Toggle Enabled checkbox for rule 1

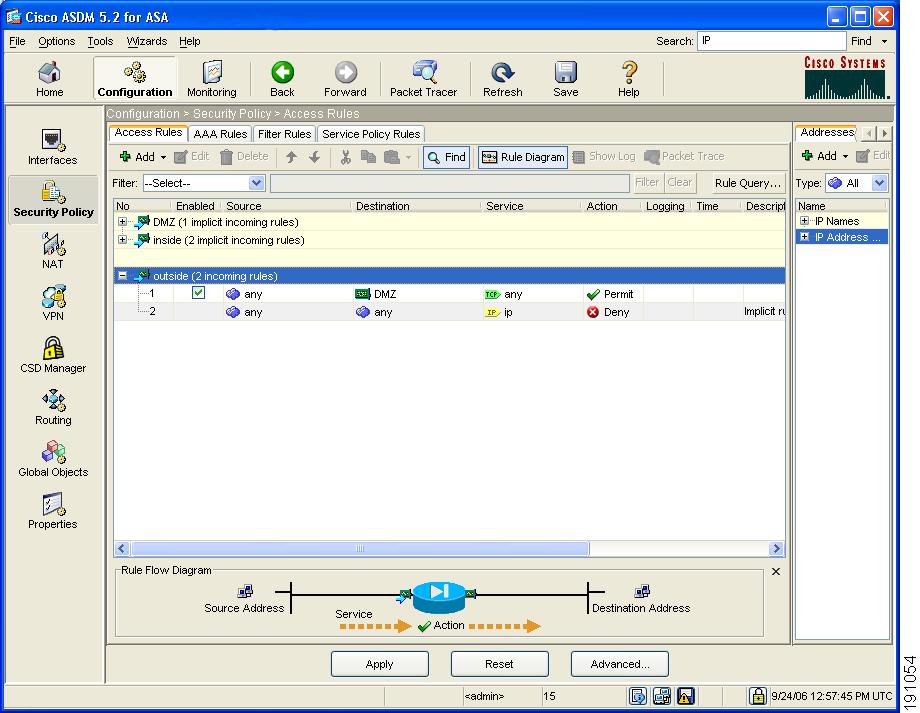pos(198,293)
